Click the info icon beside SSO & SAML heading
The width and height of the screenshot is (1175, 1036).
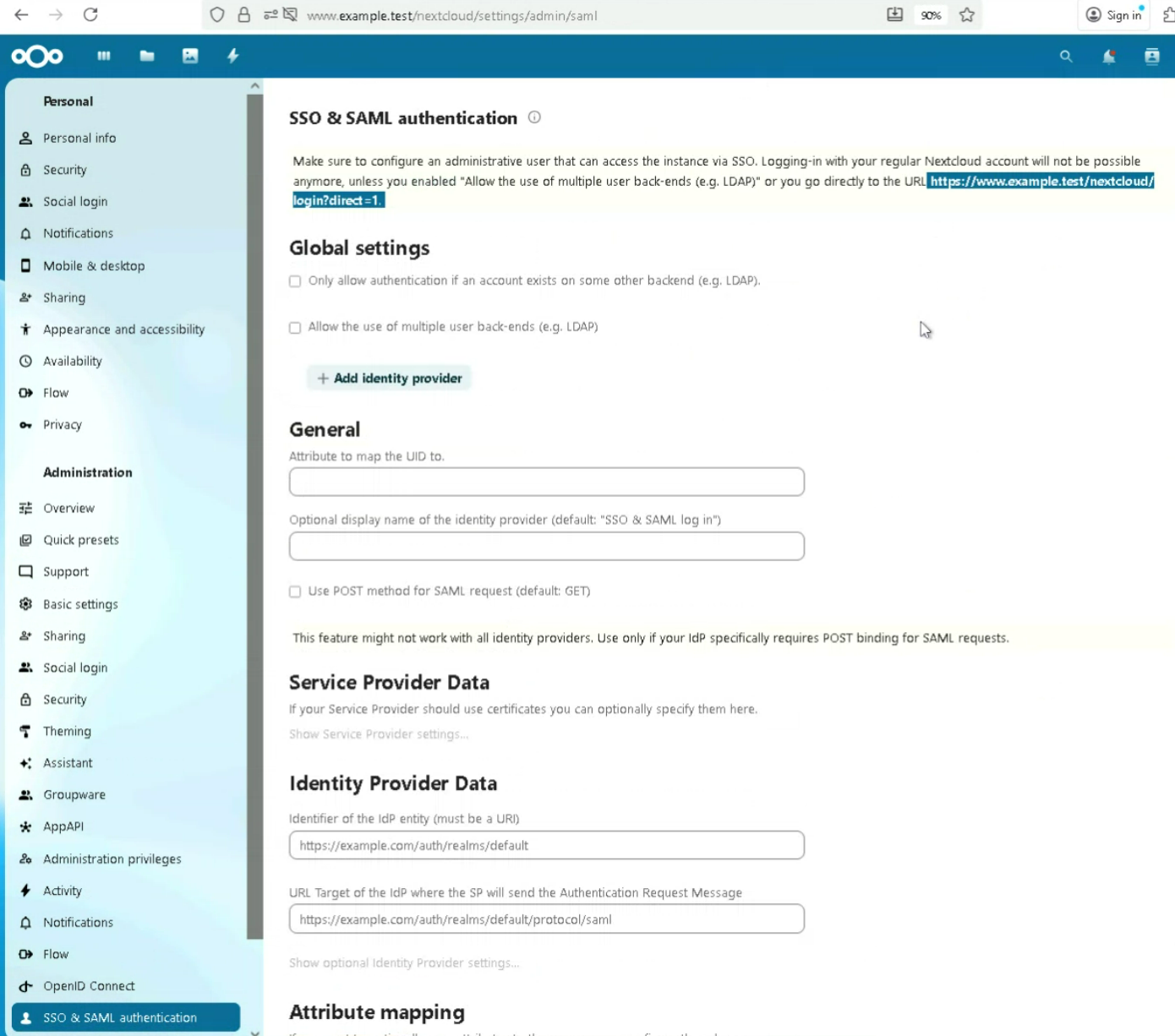tap(534, 117)
